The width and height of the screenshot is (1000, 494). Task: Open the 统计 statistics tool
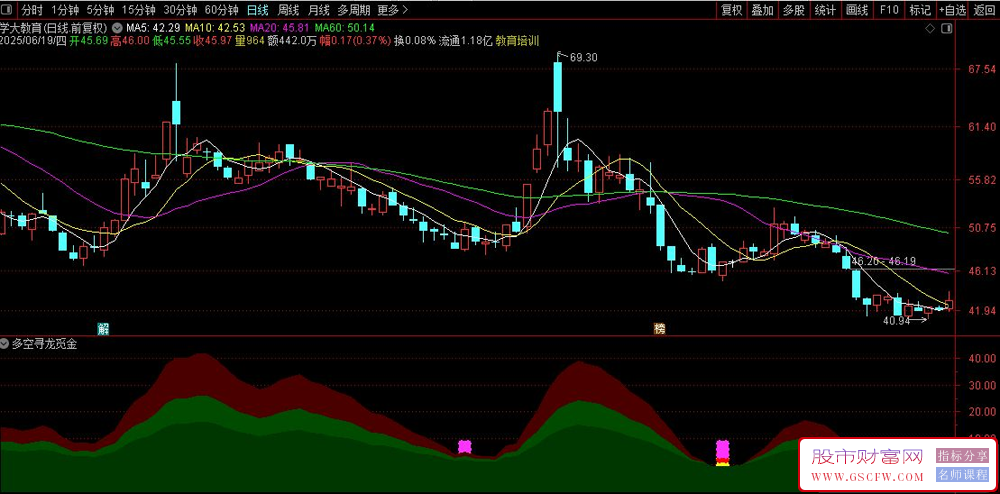[825, 10]
